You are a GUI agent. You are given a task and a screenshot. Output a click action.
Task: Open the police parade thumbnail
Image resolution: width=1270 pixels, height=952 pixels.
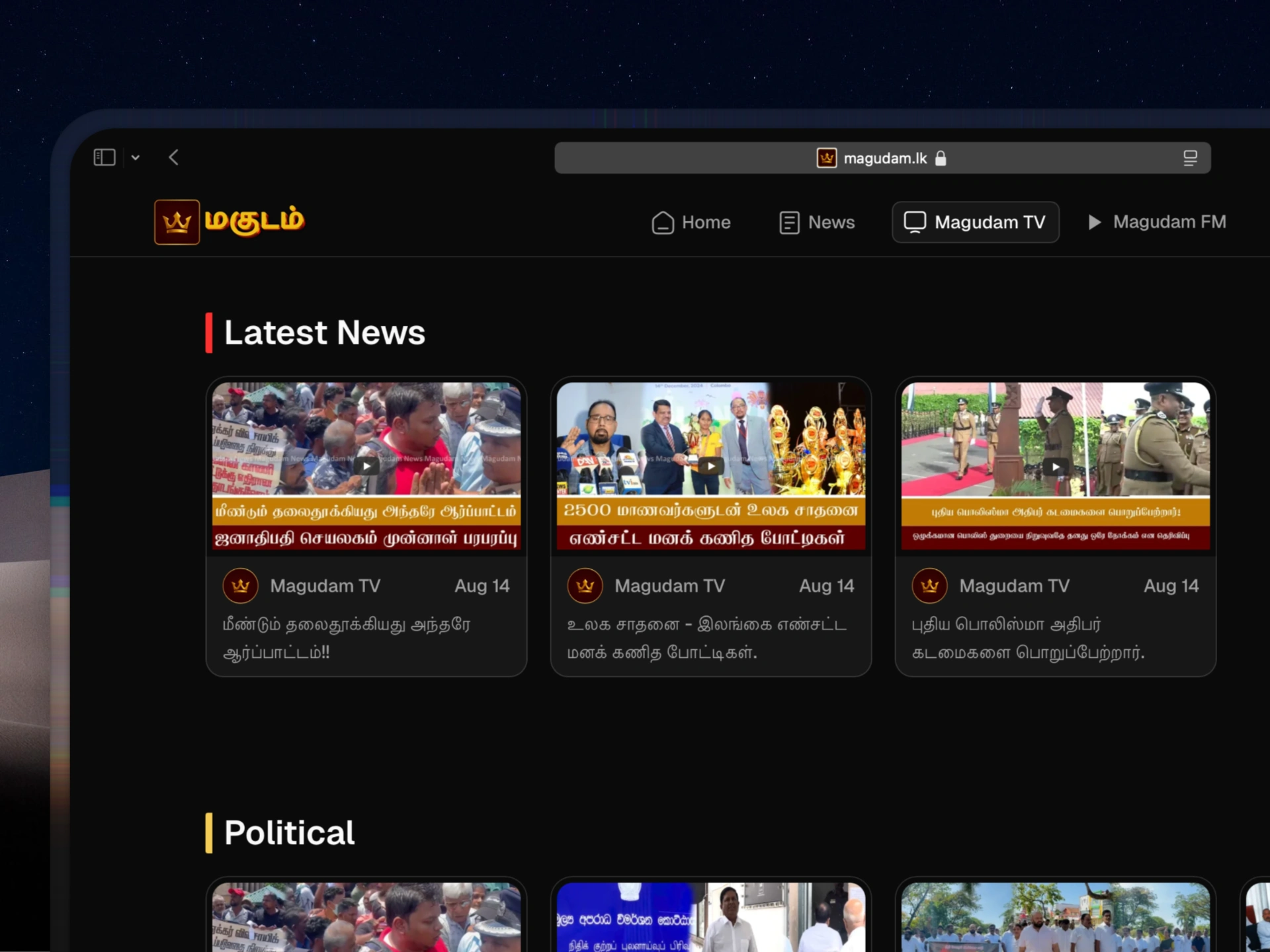click(x=1056, y=466)
